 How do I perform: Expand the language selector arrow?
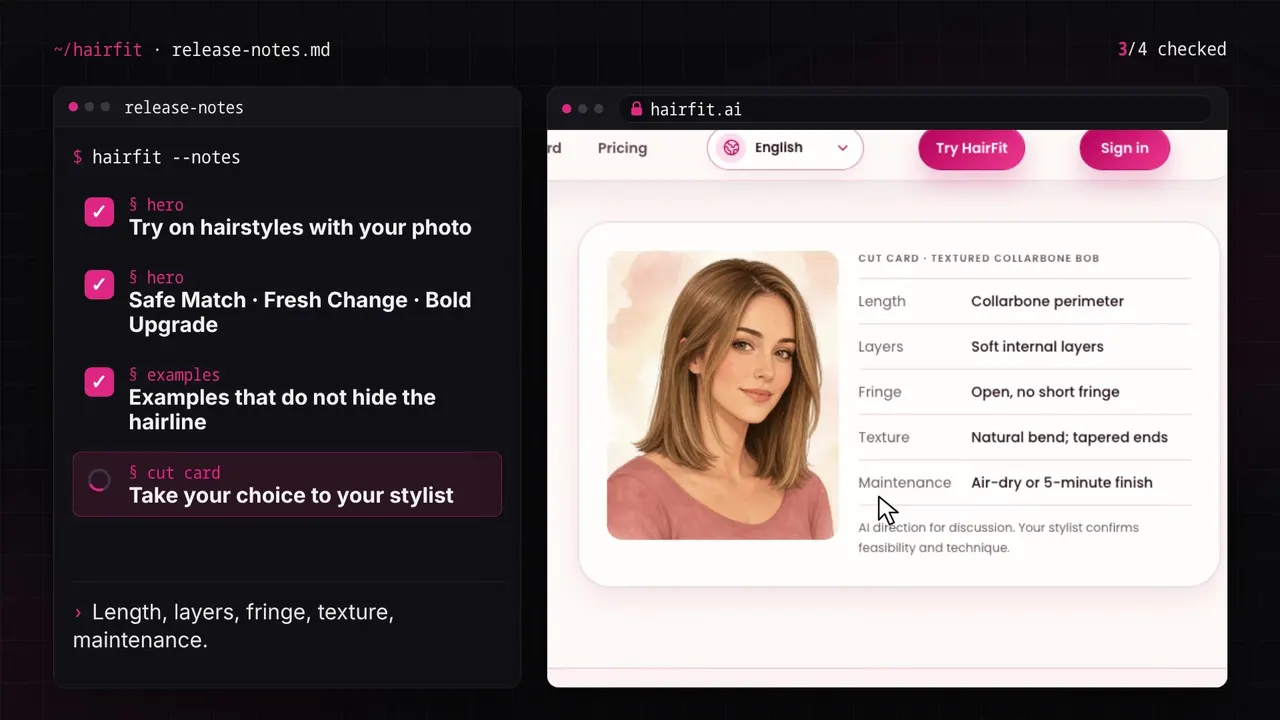coord(843,148)
